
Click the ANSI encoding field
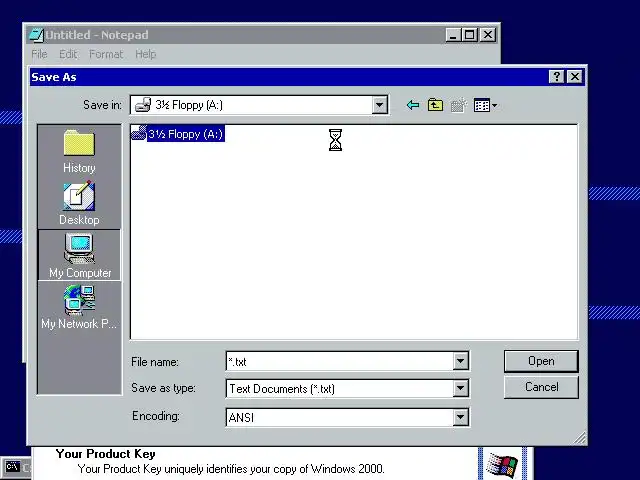pos(340,417)
